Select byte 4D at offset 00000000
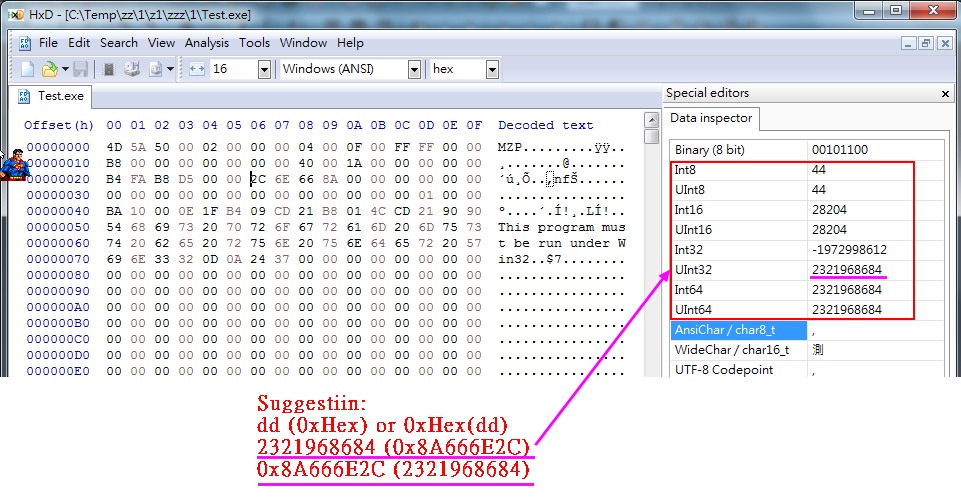961x500 pixels. [114, 147]
